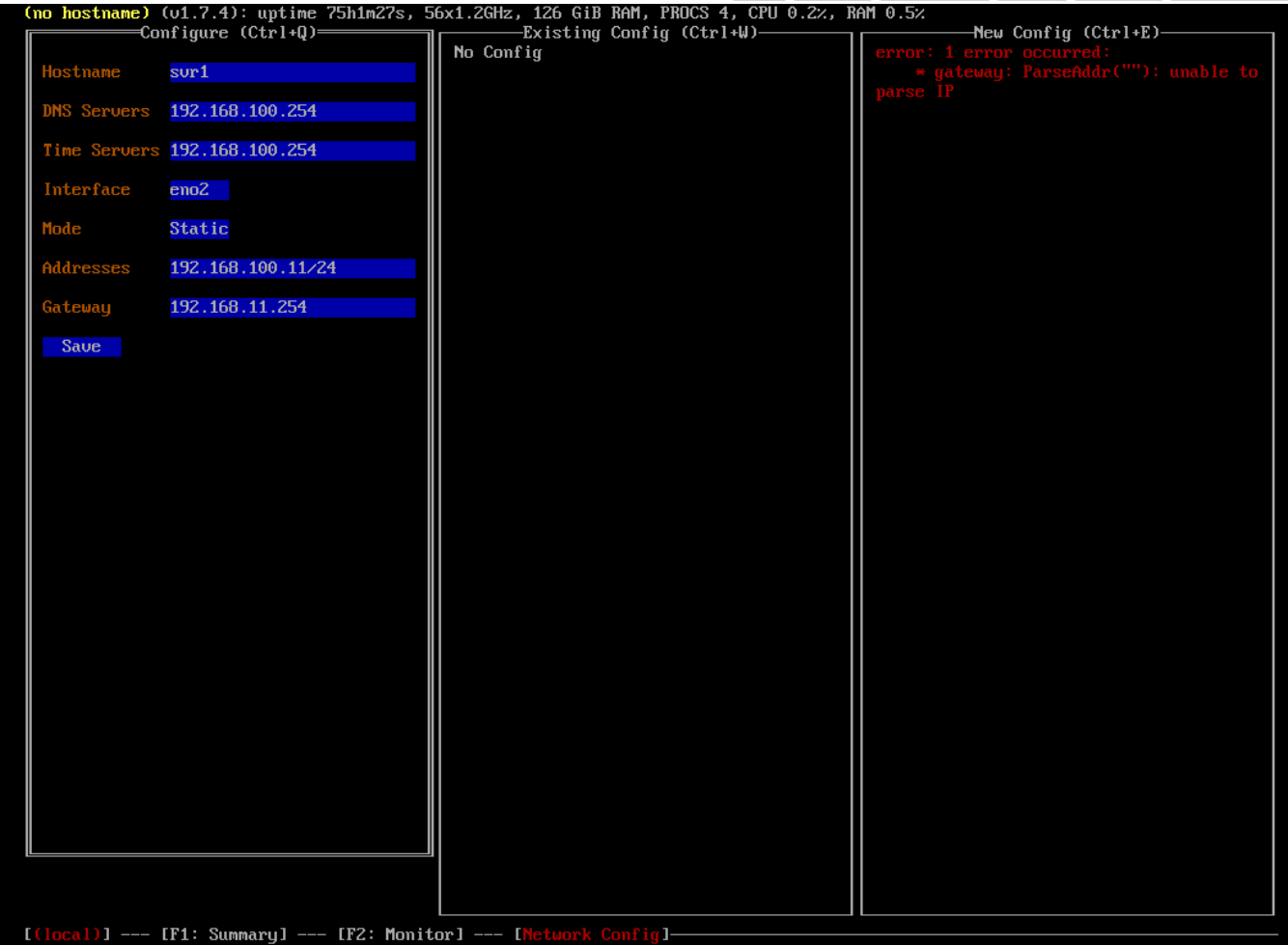Switch to the F1: Summary tab
The image size is (1288, 946).
click(224, 934)
